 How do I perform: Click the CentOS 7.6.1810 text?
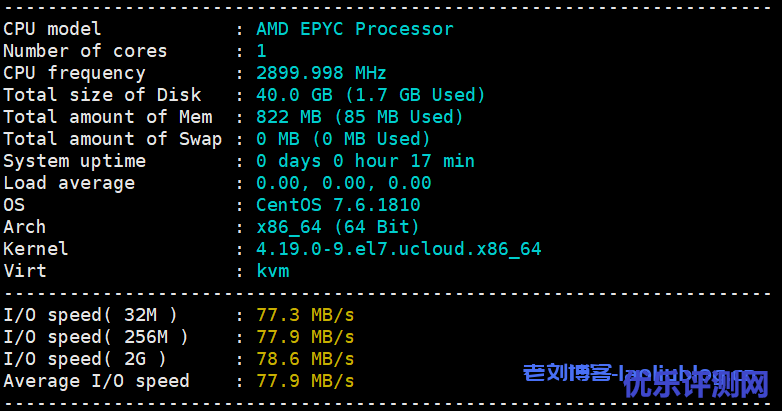[x=338, y=205]
